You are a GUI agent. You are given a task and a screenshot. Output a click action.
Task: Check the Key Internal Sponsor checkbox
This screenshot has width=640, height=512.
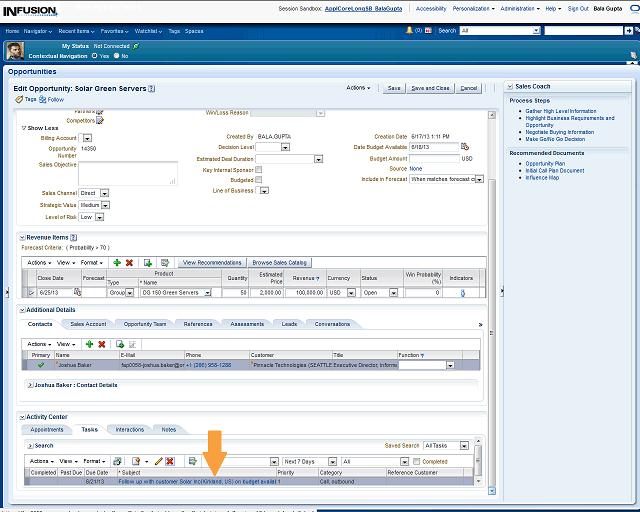[x=259, y=170]
